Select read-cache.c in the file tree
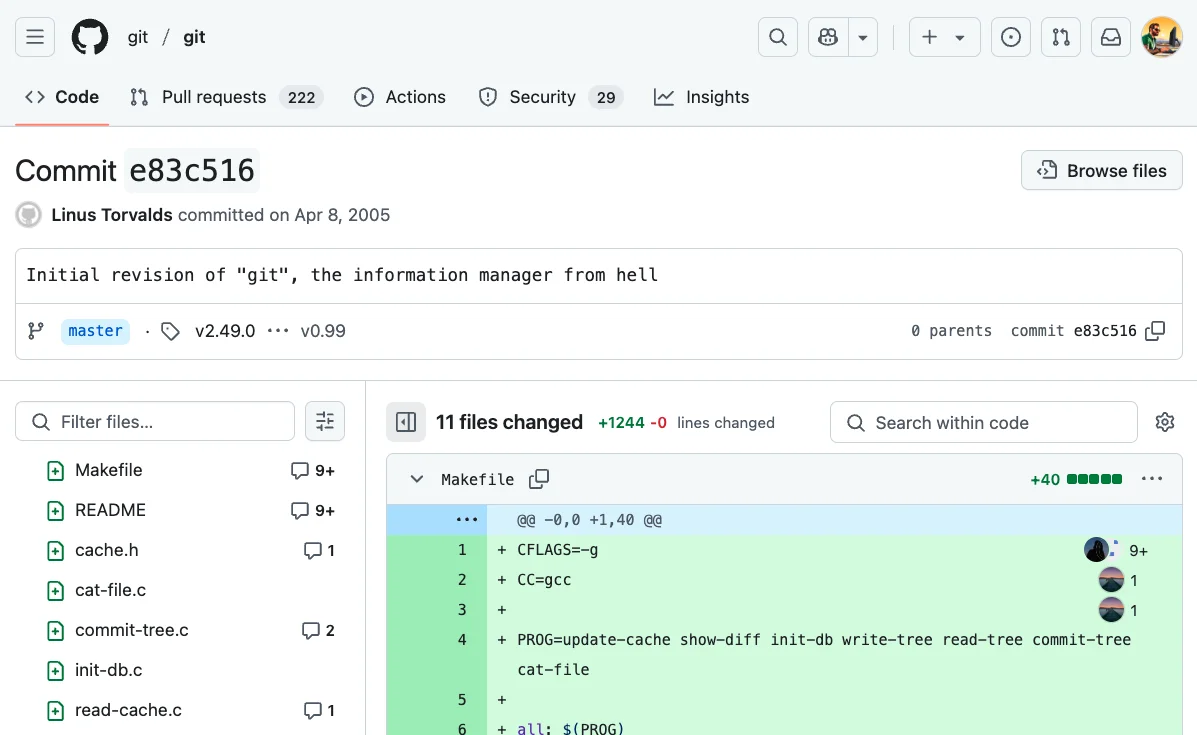 (128, 710)
